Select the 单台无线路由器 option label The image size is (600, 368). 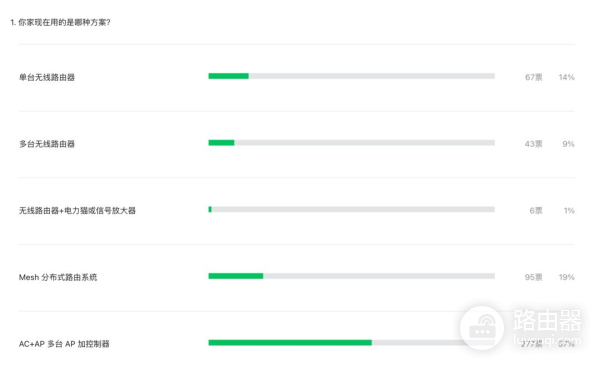click(x=47, y=77)
